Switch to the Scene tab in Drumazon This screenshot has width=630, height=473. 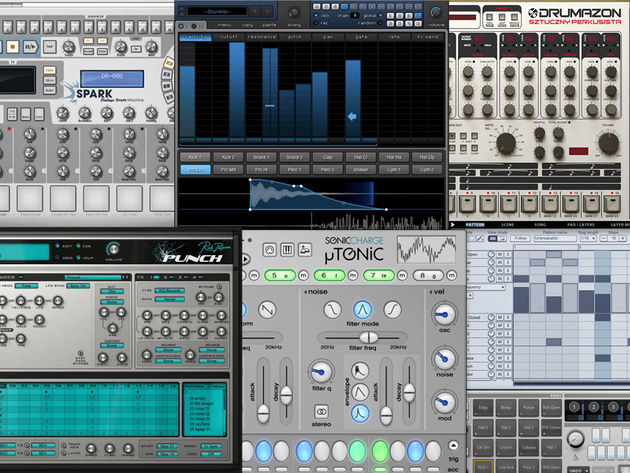pyautogui.click(x=508, y=225)
